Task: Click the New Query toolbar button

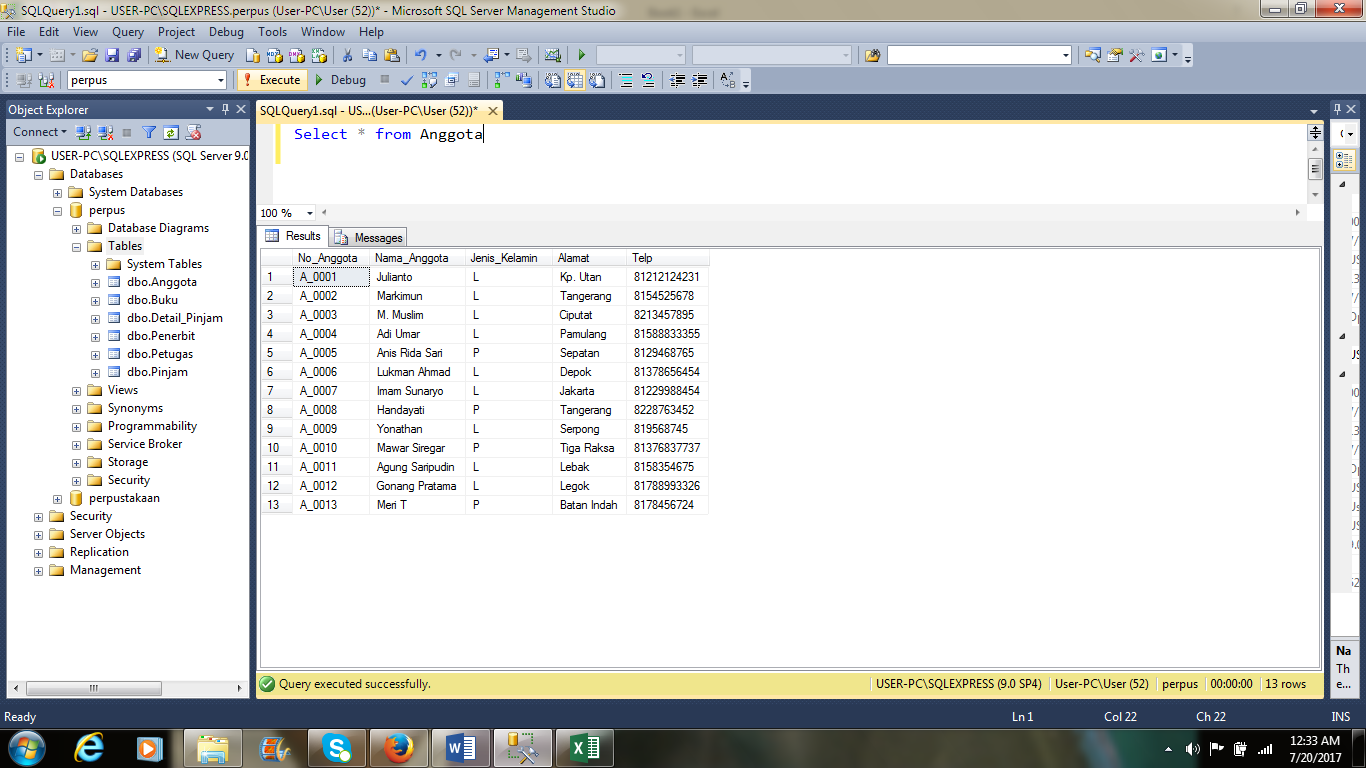Action: [x=192, y=54]
